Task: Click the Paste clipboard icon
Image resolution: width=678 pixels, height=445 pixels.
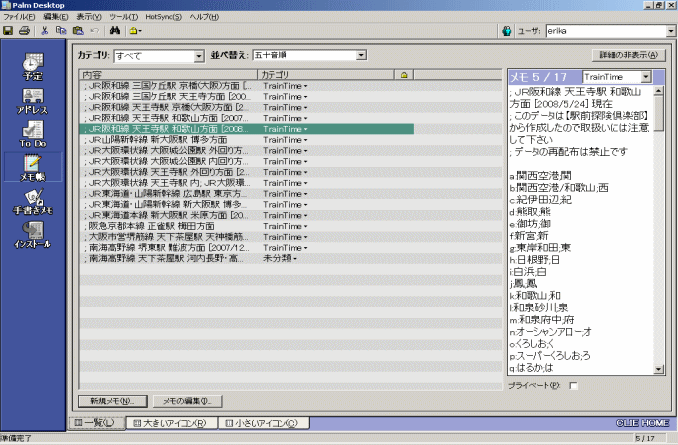Action: click(78, 31)
